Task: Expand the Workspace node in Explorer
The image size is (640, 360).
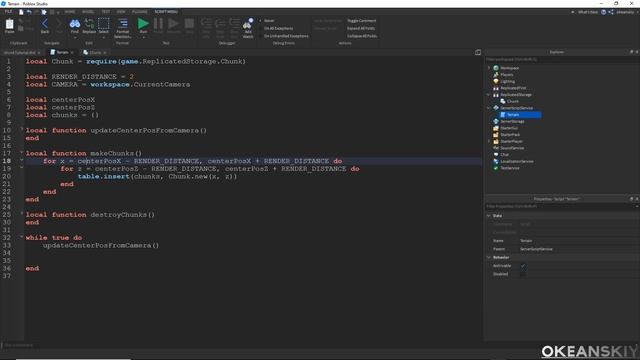Action: coord(489,68)
